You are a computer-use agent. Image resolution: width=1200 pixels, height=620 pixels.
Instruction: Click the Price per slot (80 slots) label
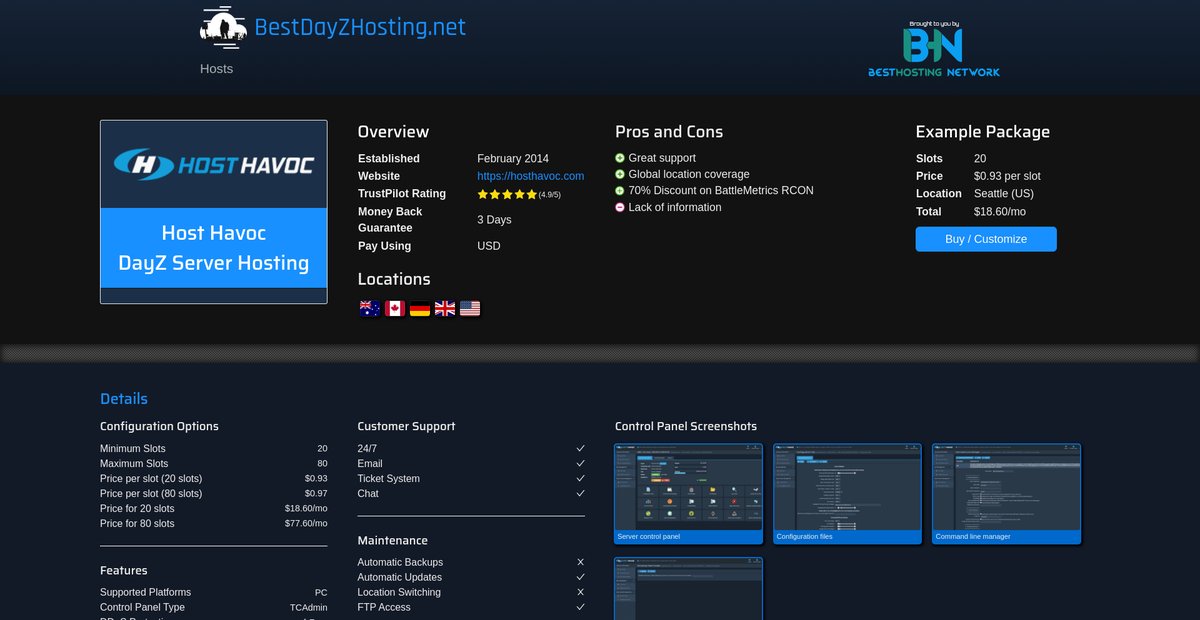[x=151, y=494]
